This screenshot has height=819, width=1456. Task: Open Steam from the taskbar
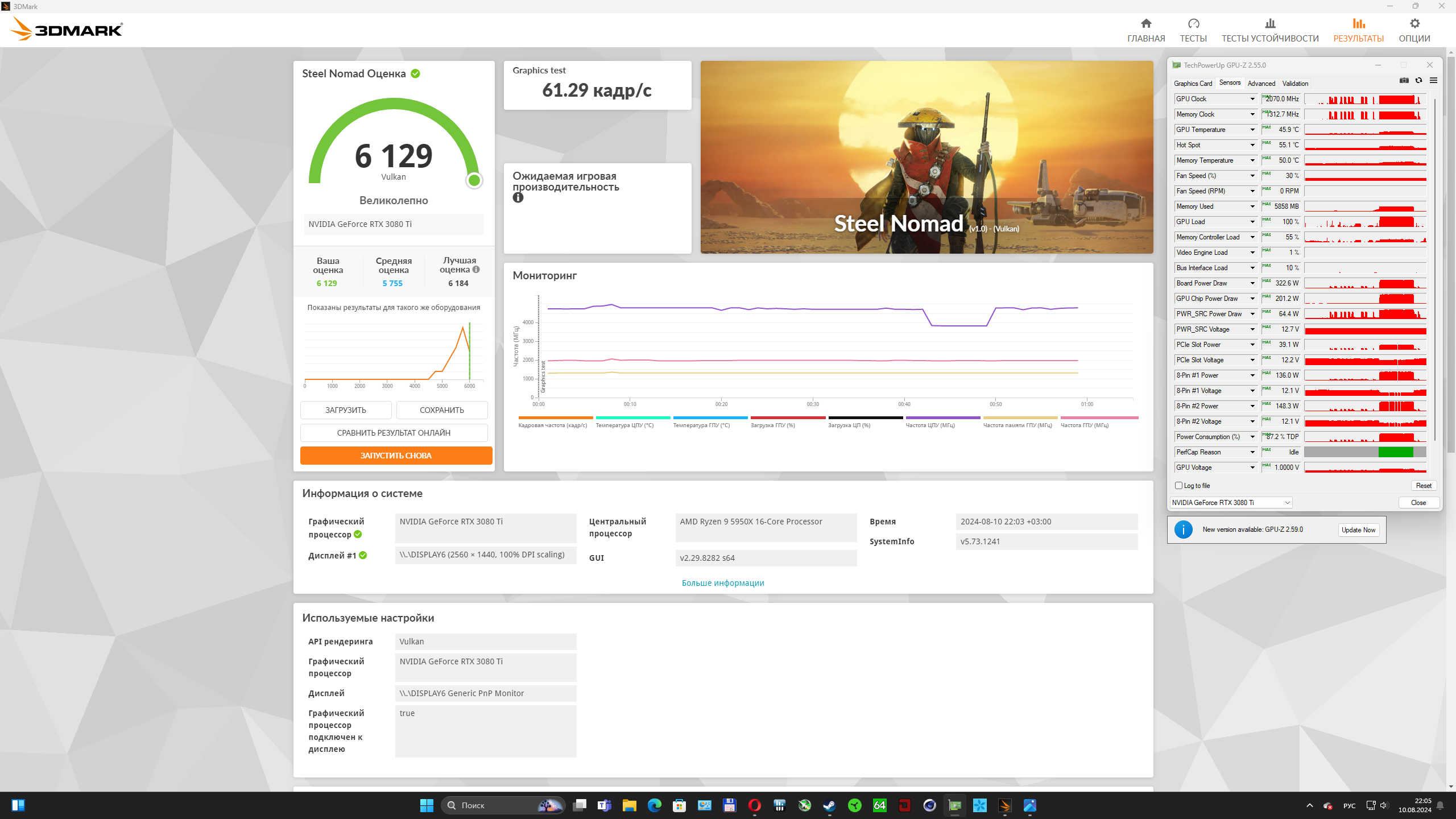pyautogui.click(x=829, y=805)
